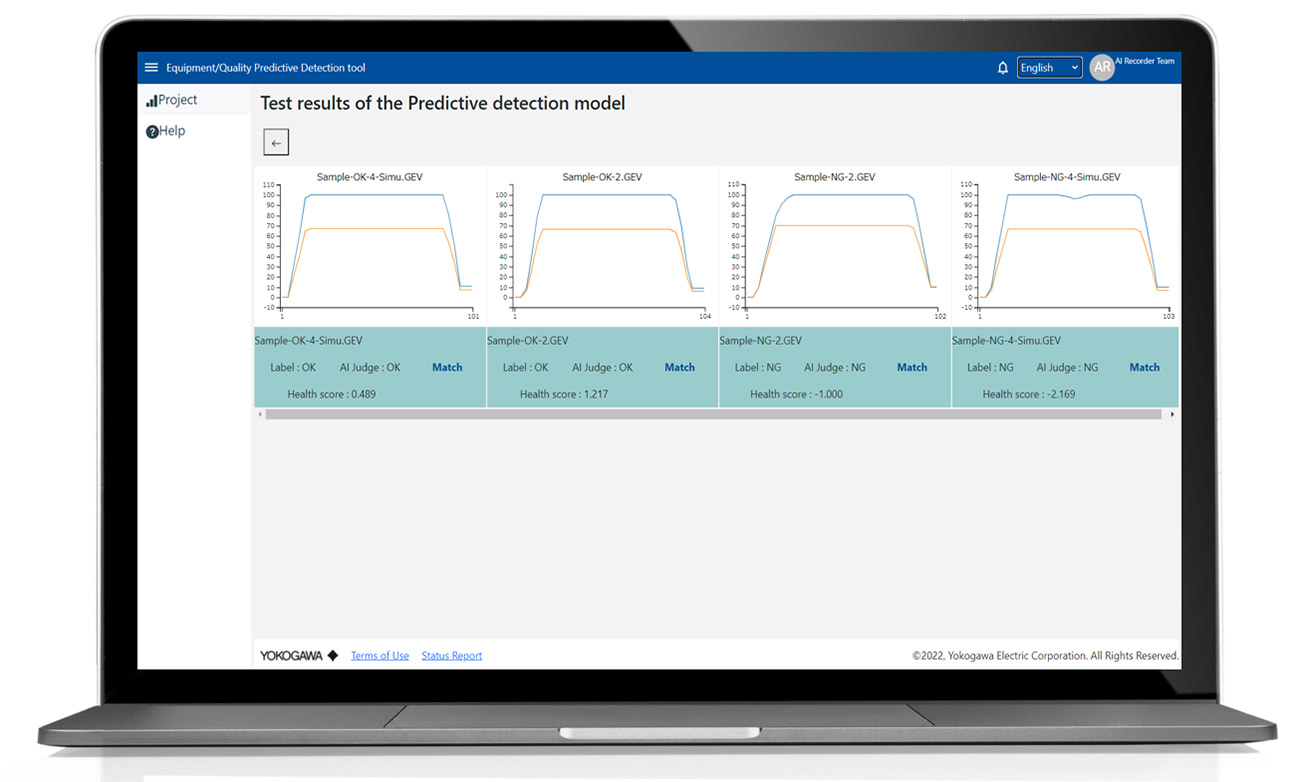Select the Sample-NG-4-Simu.GEV chart
The image size is (1300, 782).
pyautogui.click(x=1066, y=246)
